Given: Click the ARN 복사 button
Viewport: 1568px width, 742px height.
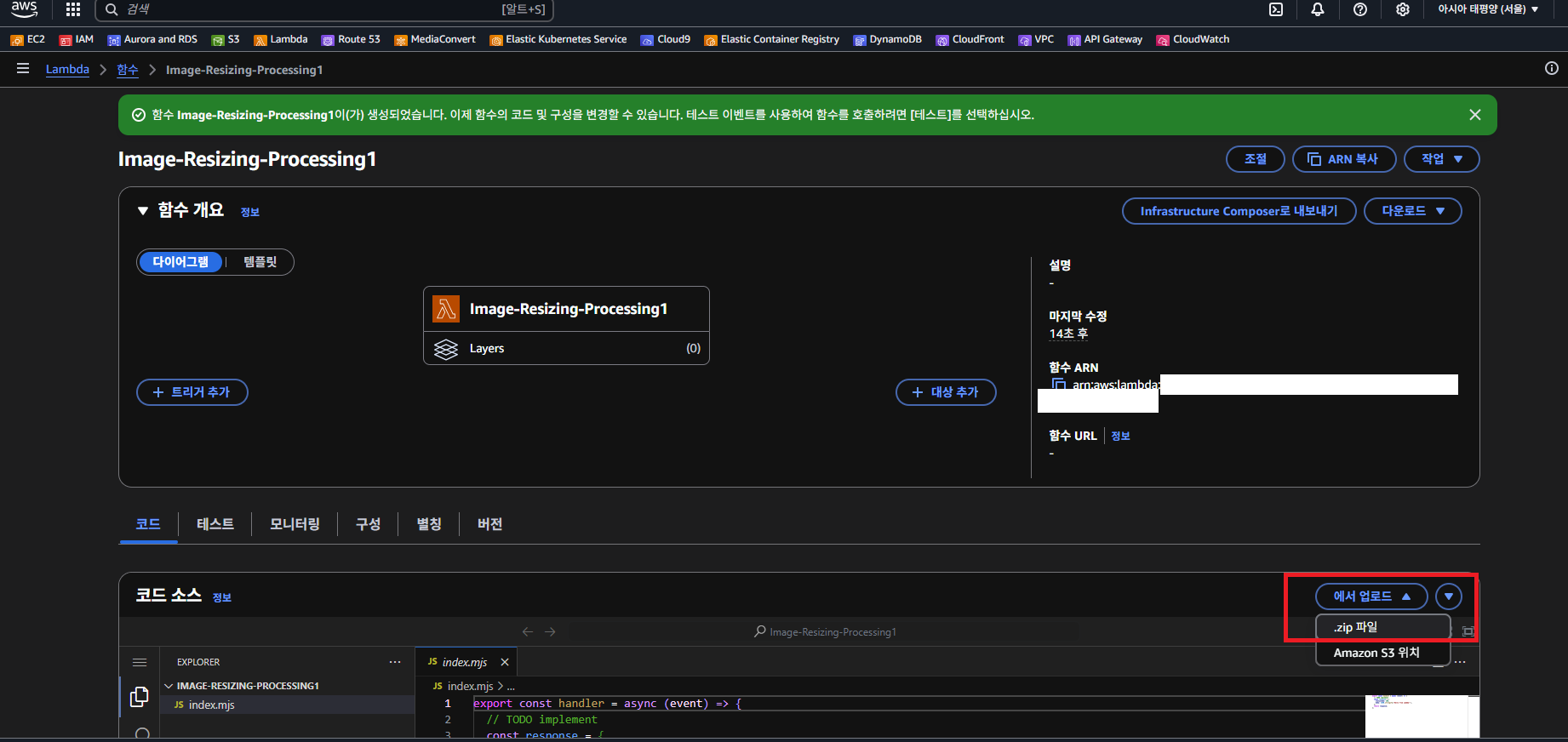Looking at the screenshot, I should coord(1344,159).
